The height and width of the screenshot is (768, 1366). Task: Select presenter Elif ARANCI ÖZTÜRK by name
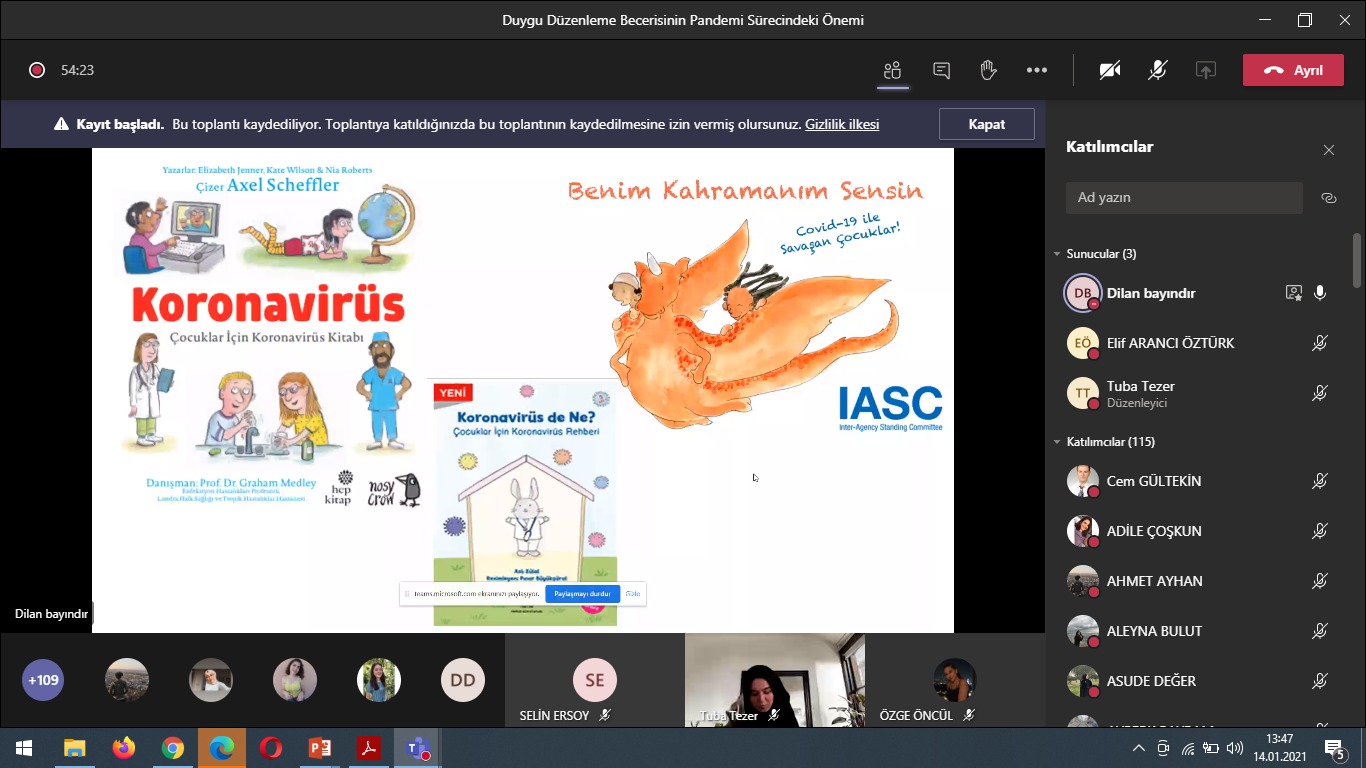click(1170, 343)
